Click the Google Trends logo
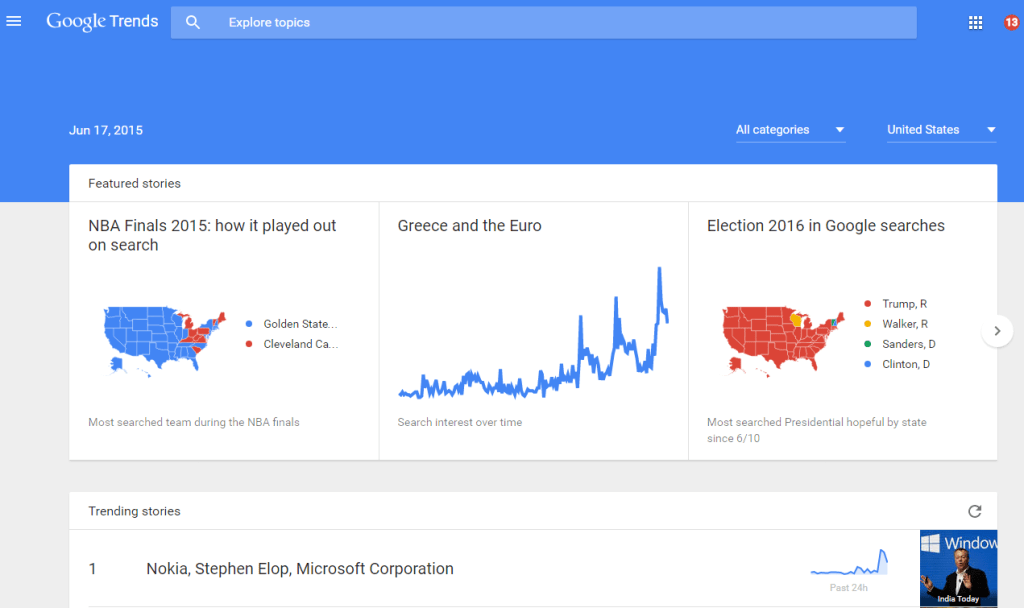This screenshot has height=608, width=1024. 102,22
